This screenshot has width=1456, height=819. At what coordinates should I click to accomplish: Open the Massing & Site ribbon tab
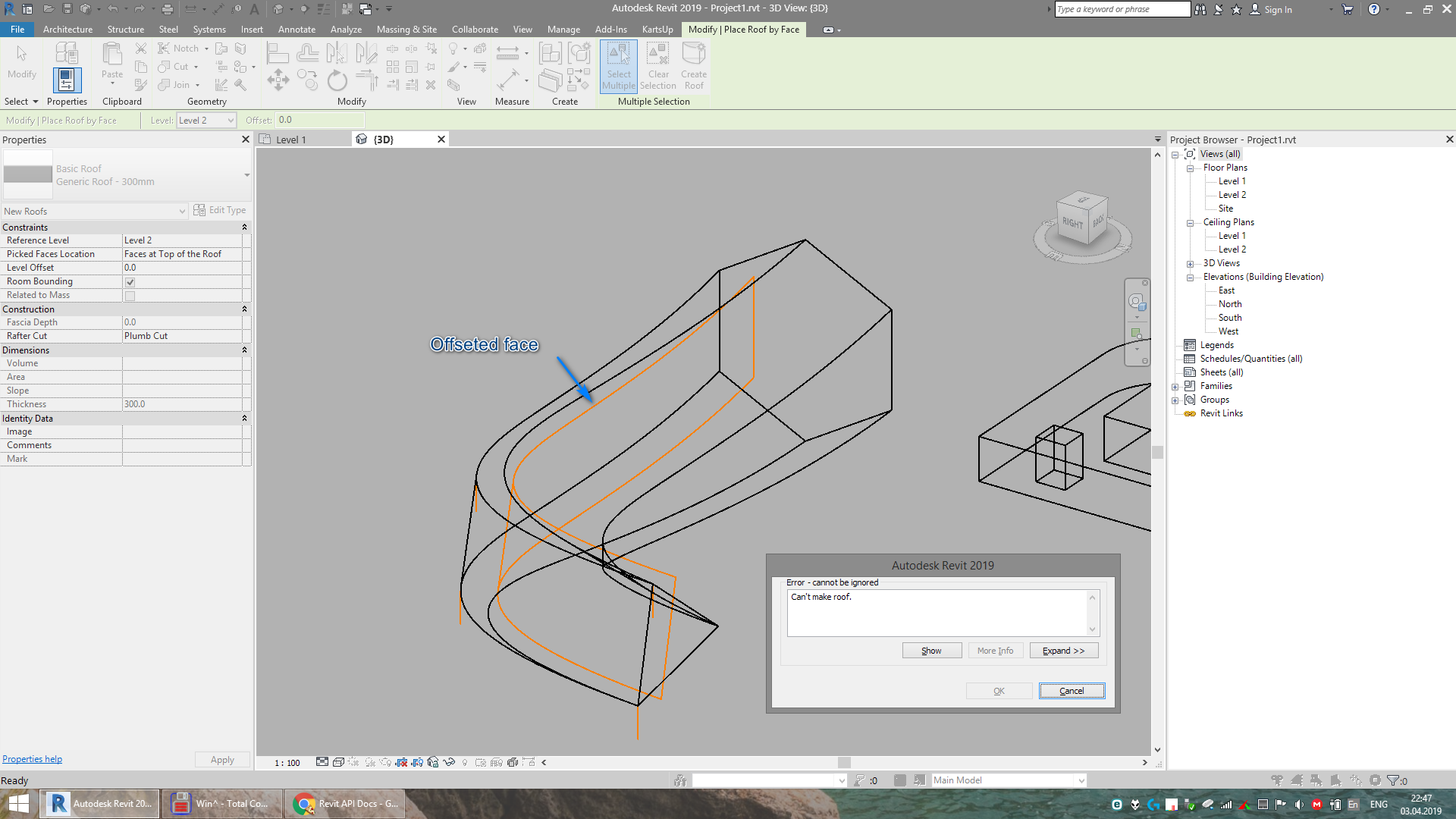[406, 30]
